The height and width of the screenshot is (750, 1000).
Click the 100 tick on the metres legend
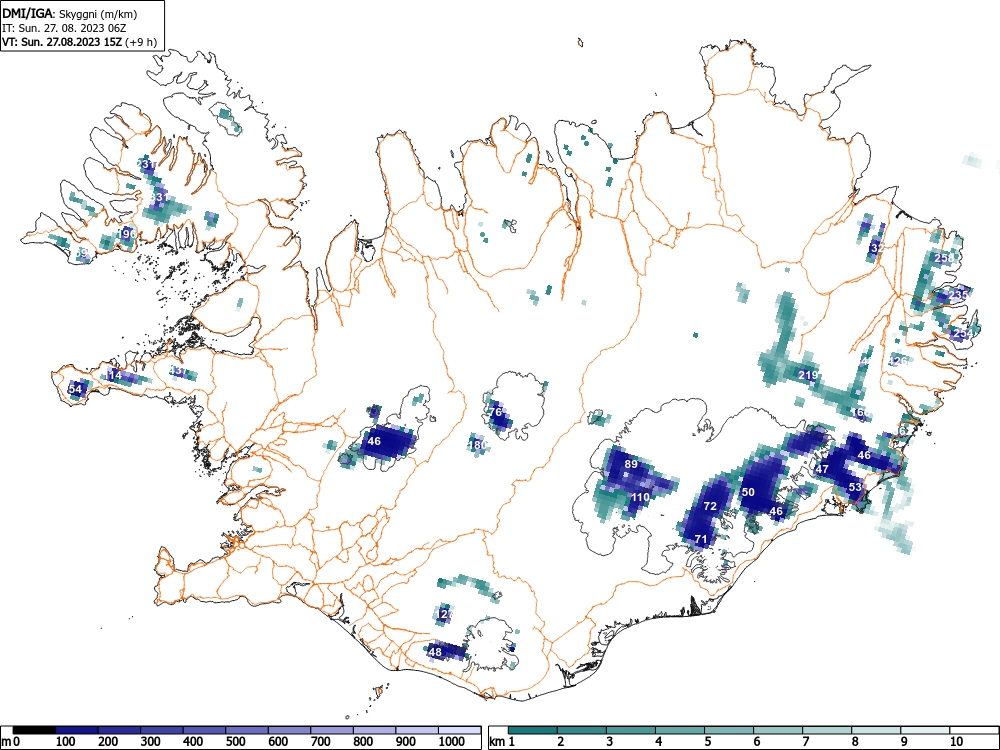[66, 742]
